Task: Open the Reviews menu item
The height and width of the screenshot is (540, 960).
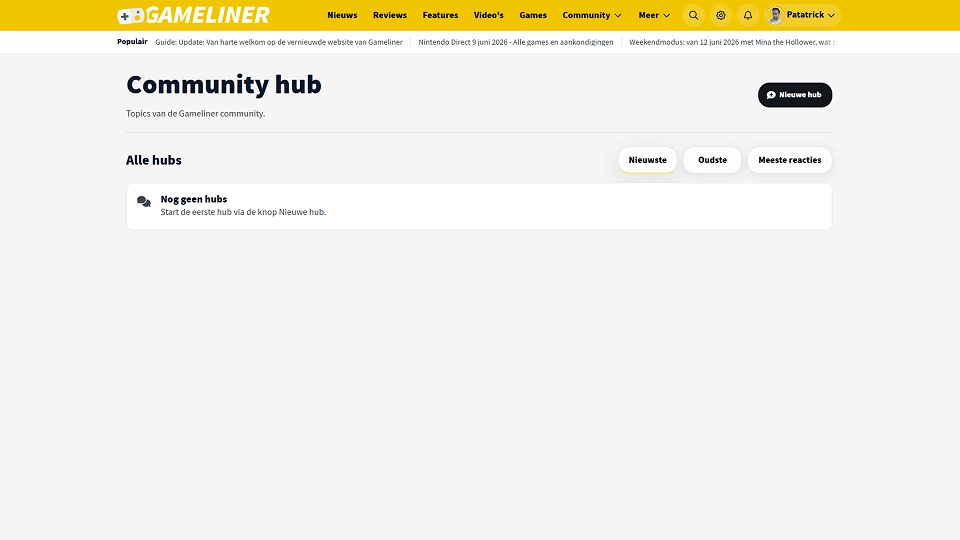Action: (x=389, y=15)
